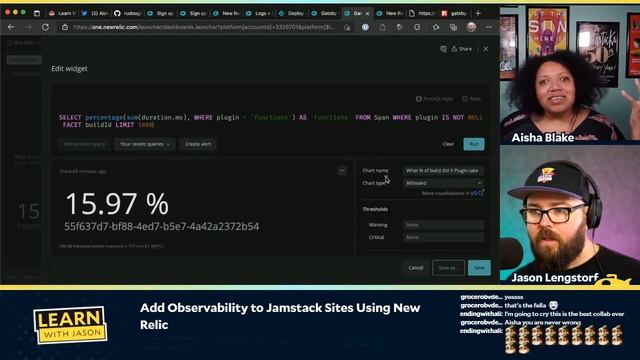
Task: Click the browser address bar URL
Action: pos(204,27)
